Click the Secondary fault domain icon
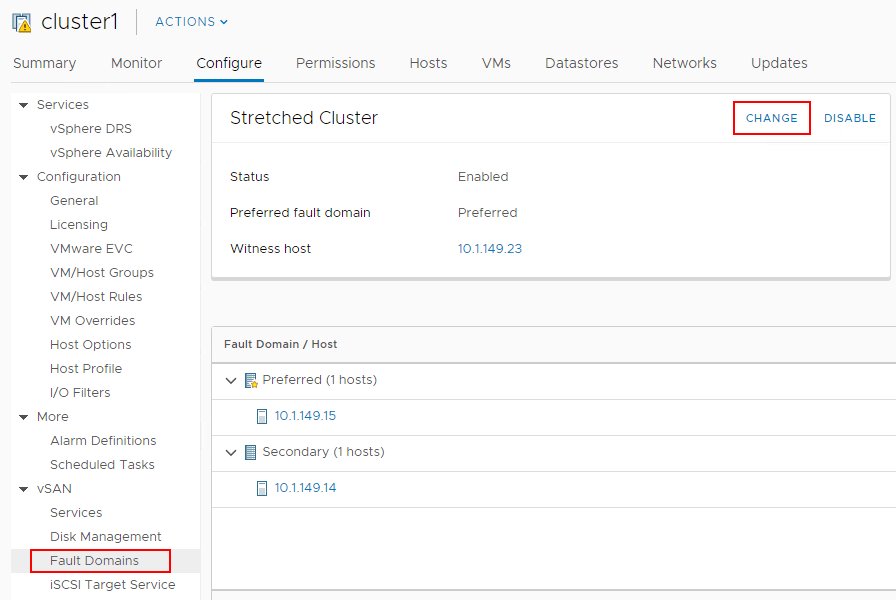 (x=250, y=452)
